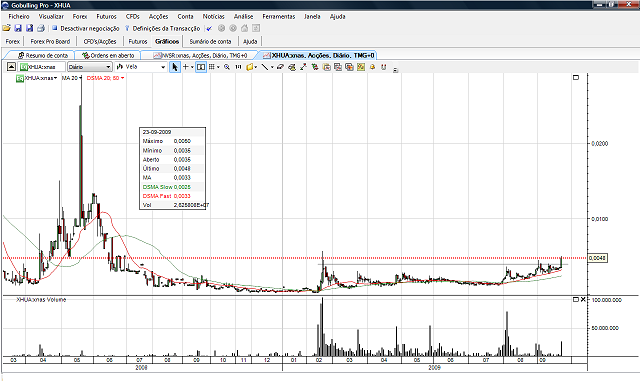
Task: Open the Forex Pro Board section
Action: [x=50, y=41]
